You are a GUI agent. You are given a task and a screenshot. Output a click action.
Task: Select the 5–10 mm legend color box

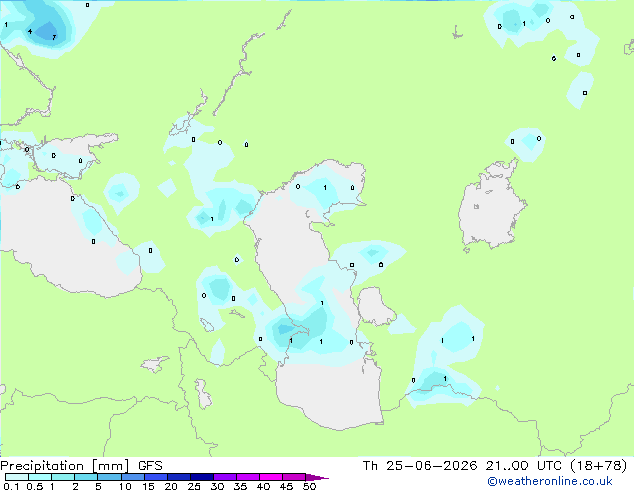109,477
